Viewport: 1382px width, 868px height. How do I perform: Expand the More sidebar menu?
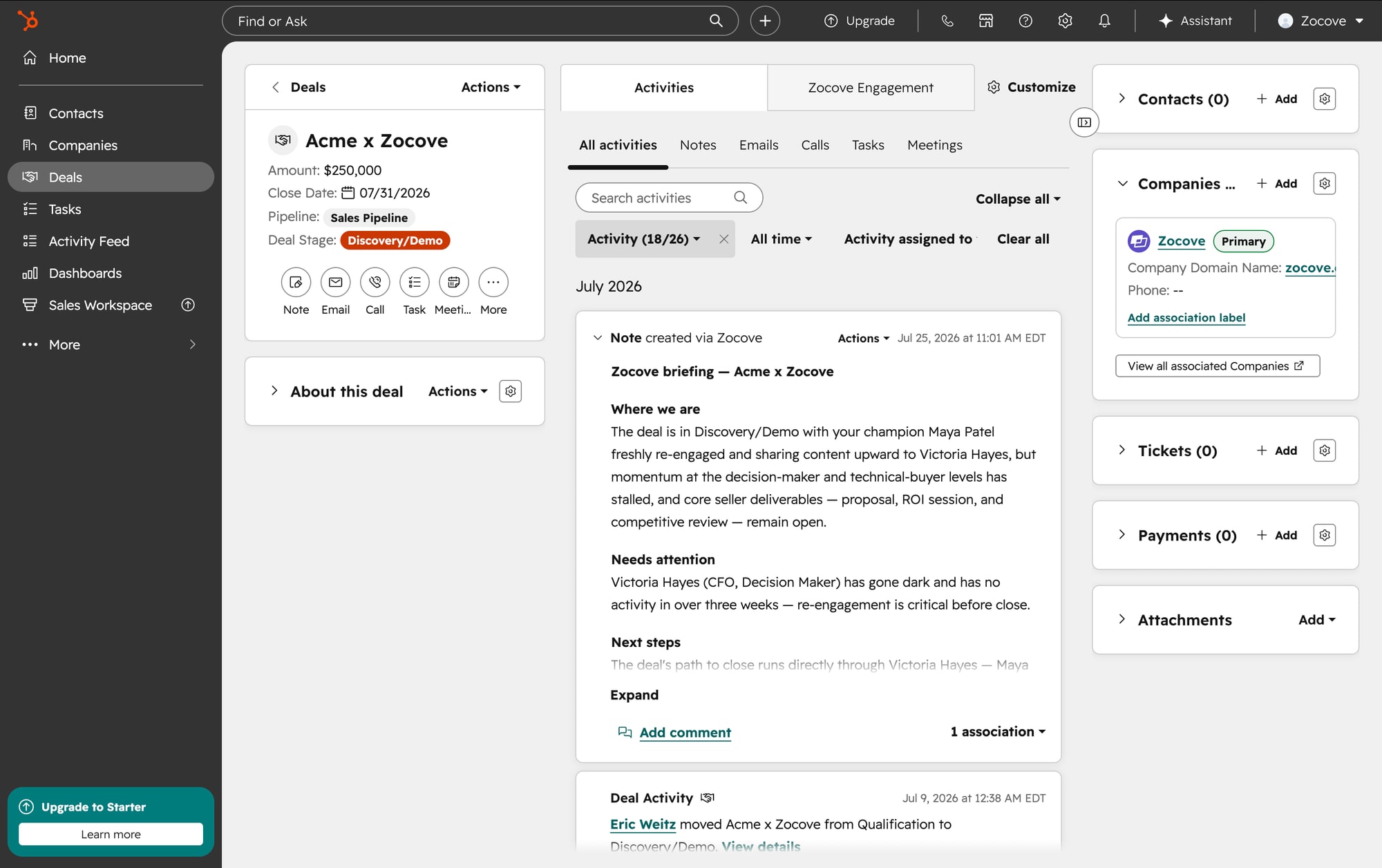coord(111,344)
